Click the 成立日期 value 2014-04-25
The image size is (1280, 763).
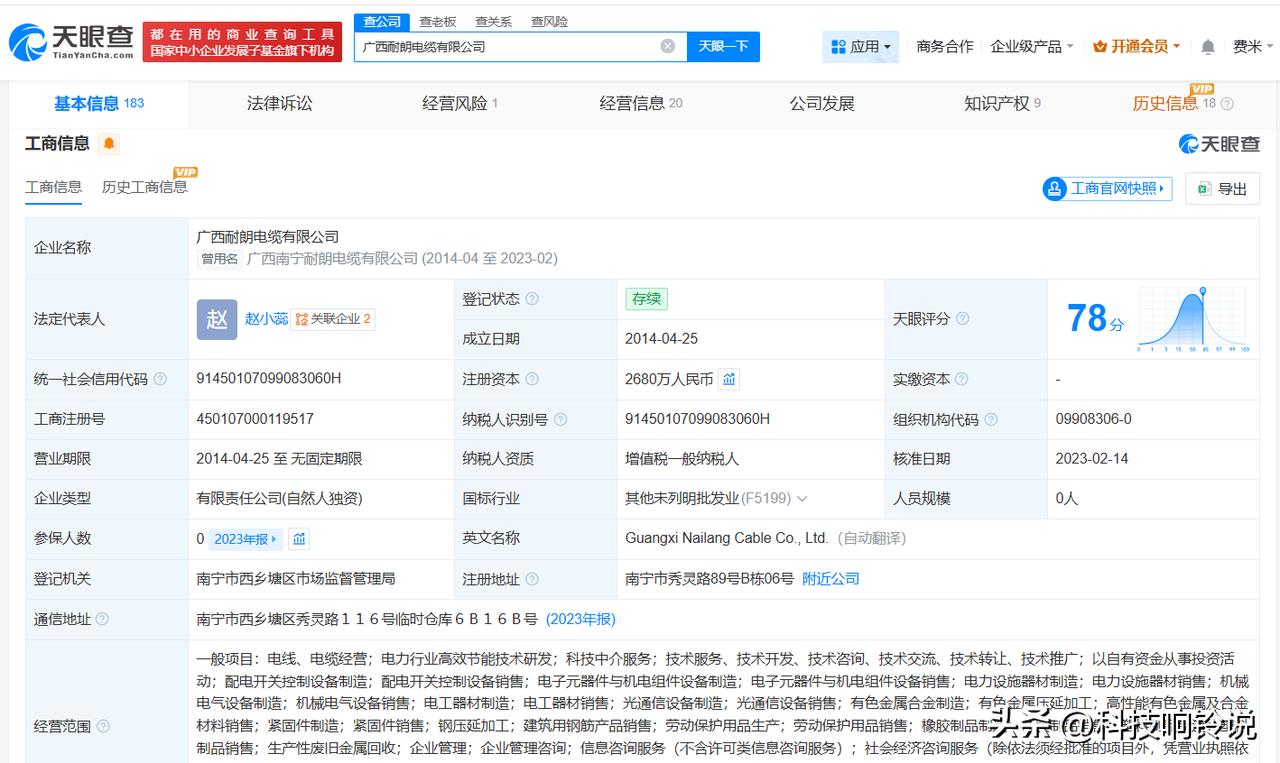662,339
